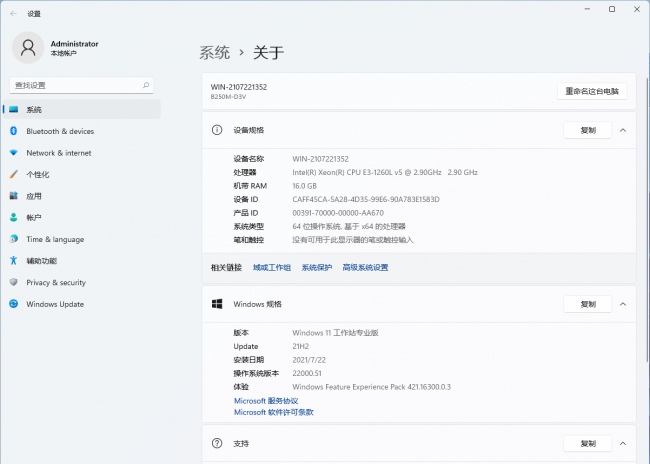Click the 帐户 person icon
650x464 pixels.
click(x=14, y=217)
